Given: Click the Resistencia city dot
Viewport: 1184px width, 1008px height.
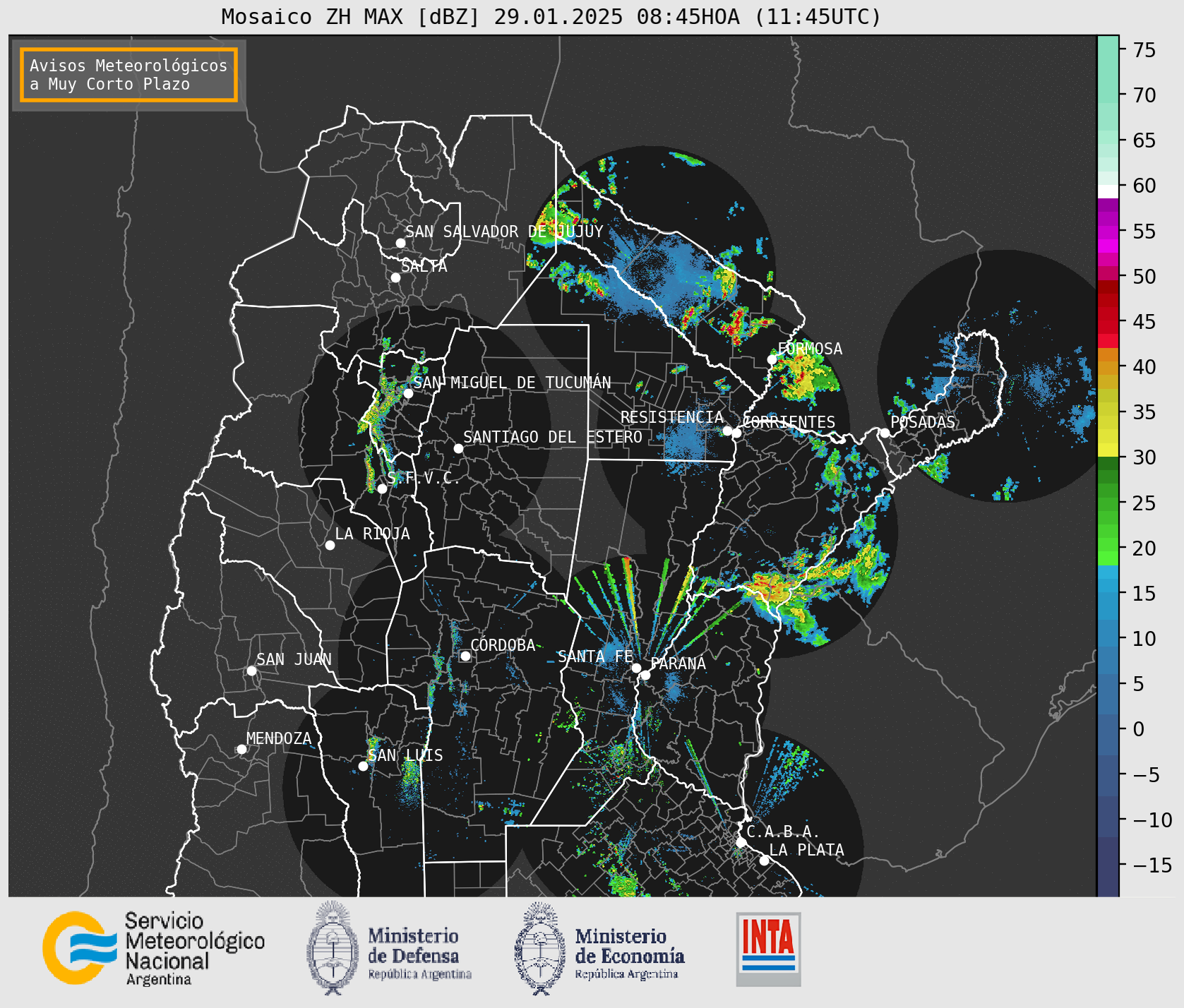Looking at the screenshot, I should tap(727, 431).
